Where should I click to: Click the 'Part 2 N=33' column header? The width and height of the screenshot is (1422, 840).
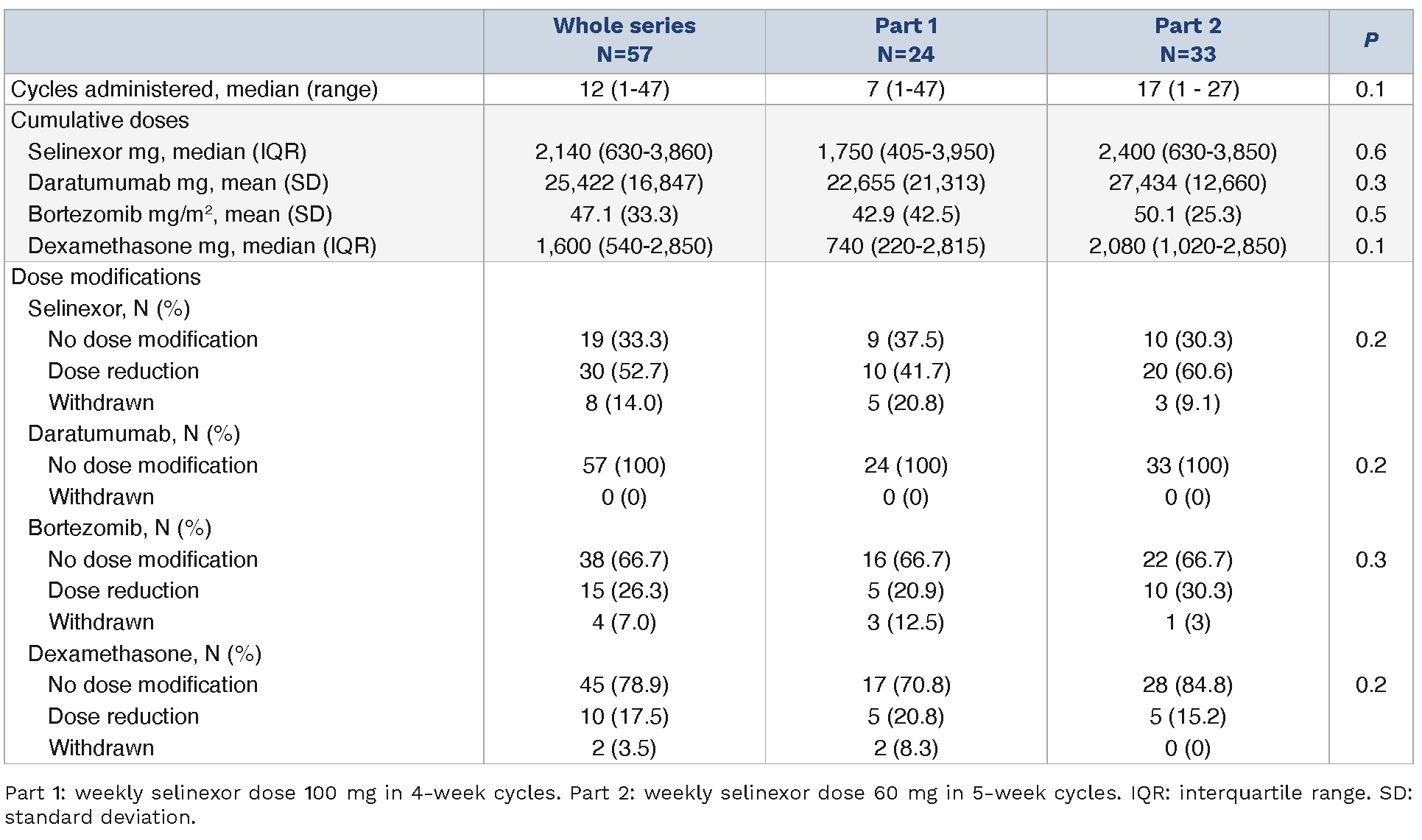1187,40
